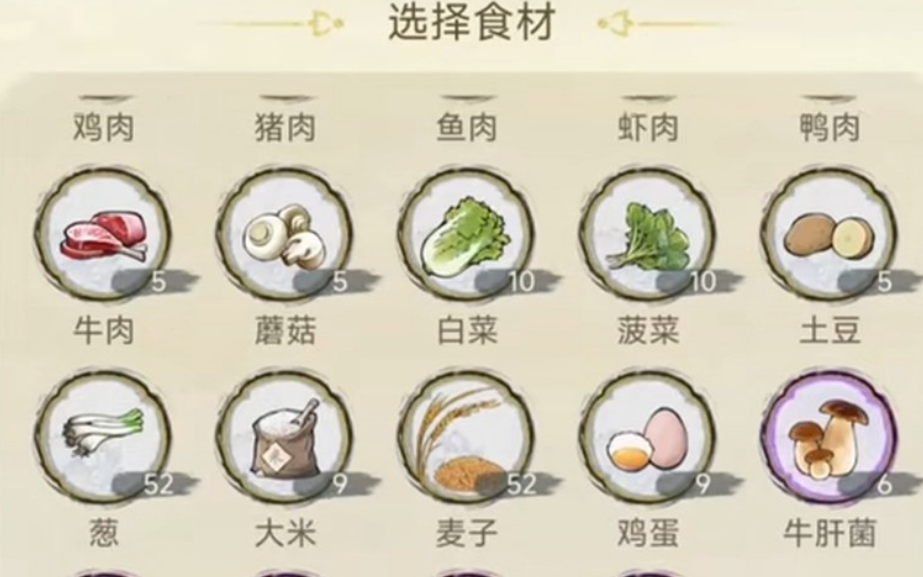
Task: Click the 鸡肉 chicken label
Action: pos(104,127)
